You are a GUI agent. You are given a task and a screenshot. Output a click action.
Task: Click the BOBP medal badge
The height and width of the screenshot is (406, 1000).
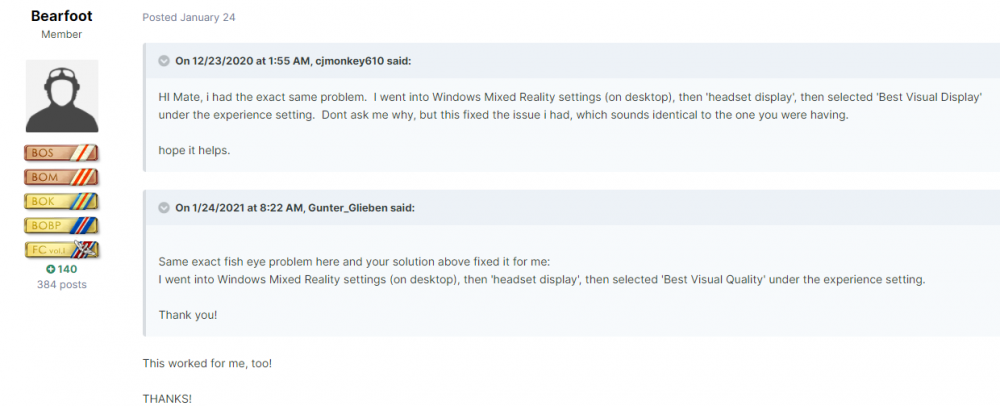[x=62, y=225]
